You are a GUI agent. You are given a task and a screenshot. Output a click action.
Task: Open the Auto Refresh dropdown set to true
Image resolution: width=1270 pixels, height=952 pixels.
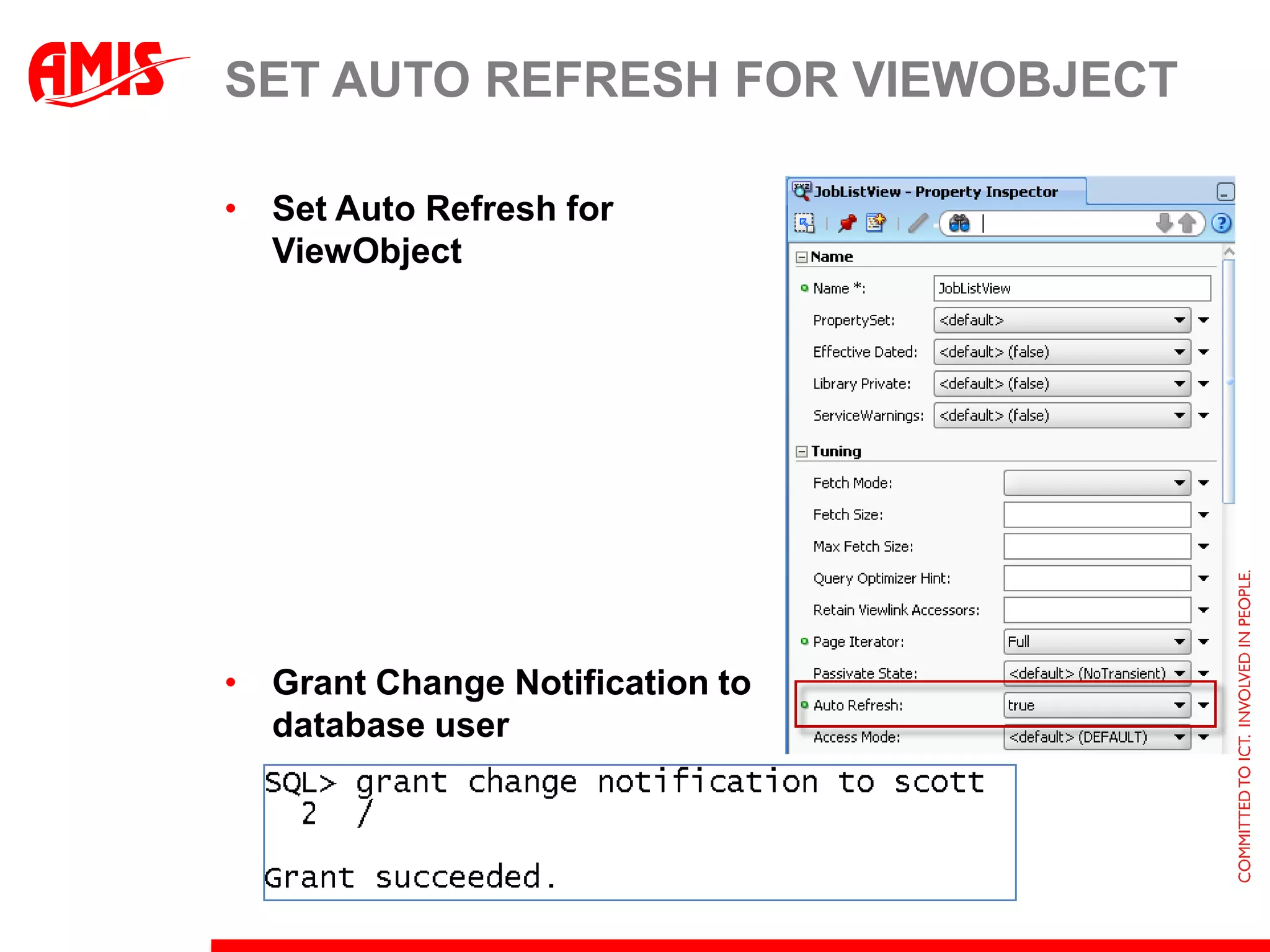click(x=1098, y=705)
